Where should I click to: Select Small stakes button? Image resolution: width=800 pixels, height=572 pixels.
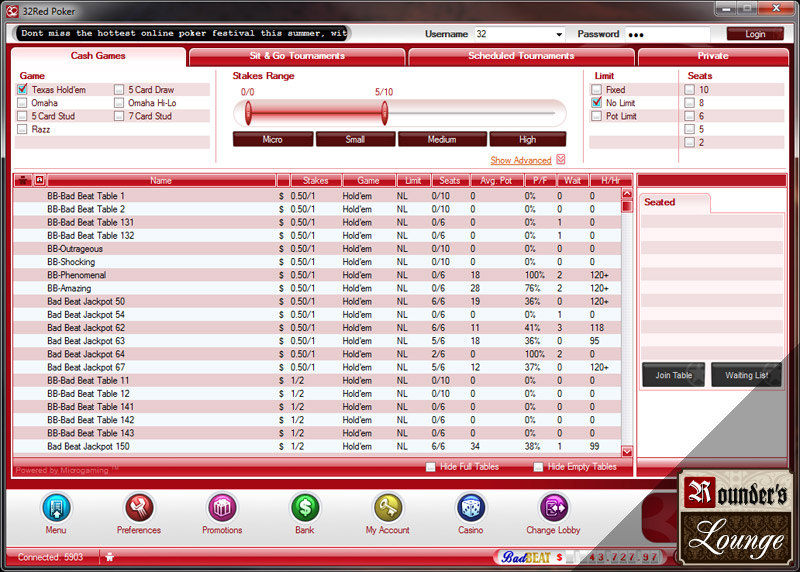(x=356, y=139)
